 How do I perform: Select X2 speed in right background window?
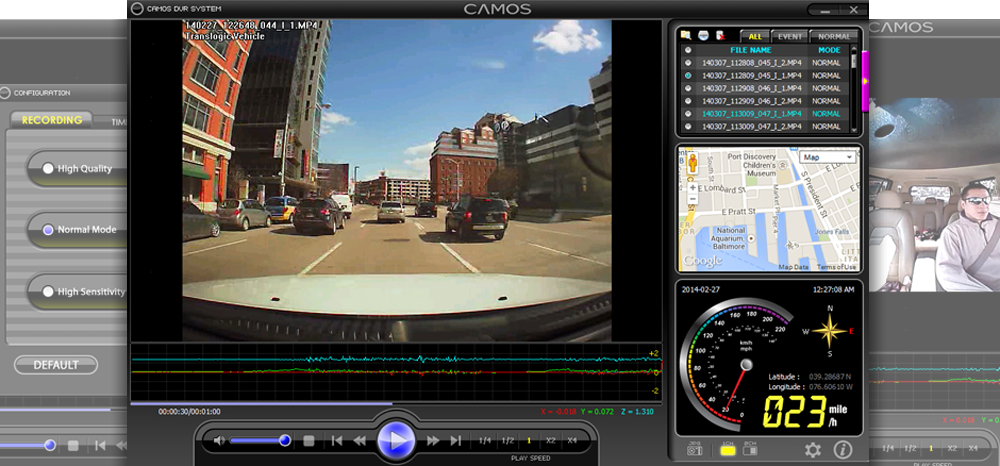click(x=952, y=449)
